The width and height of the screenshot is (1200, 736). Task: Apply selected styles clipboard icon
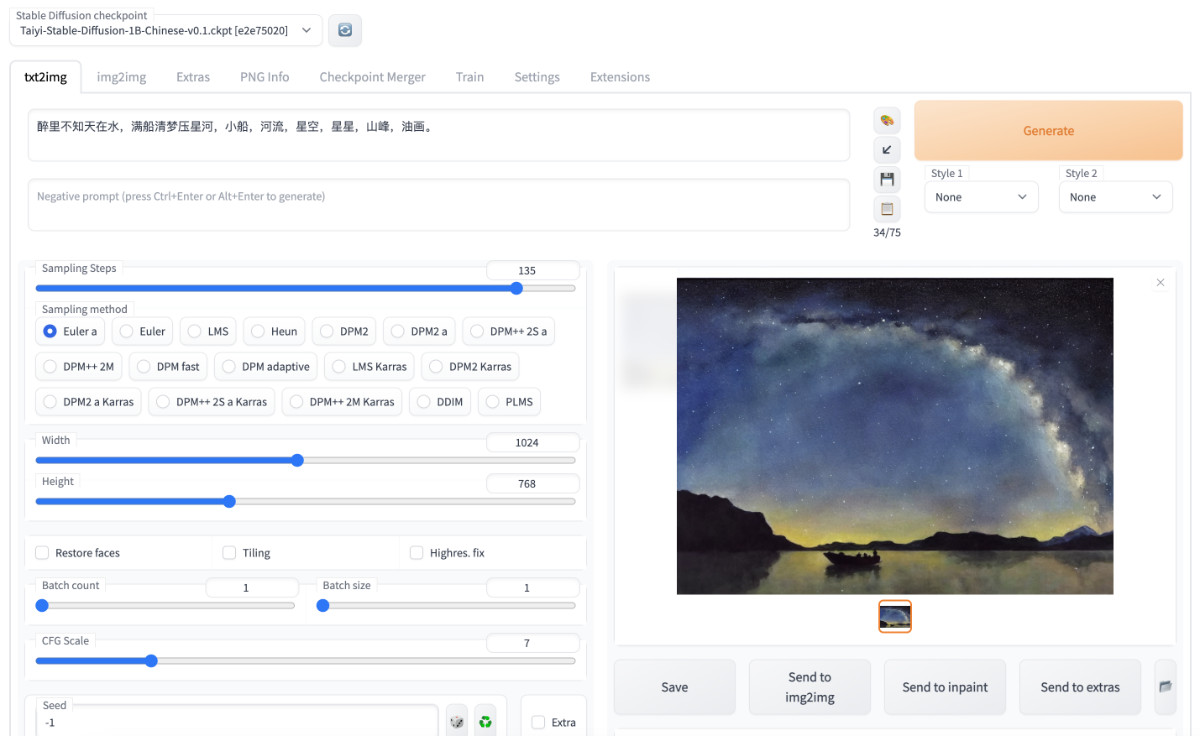coord(886,209)
